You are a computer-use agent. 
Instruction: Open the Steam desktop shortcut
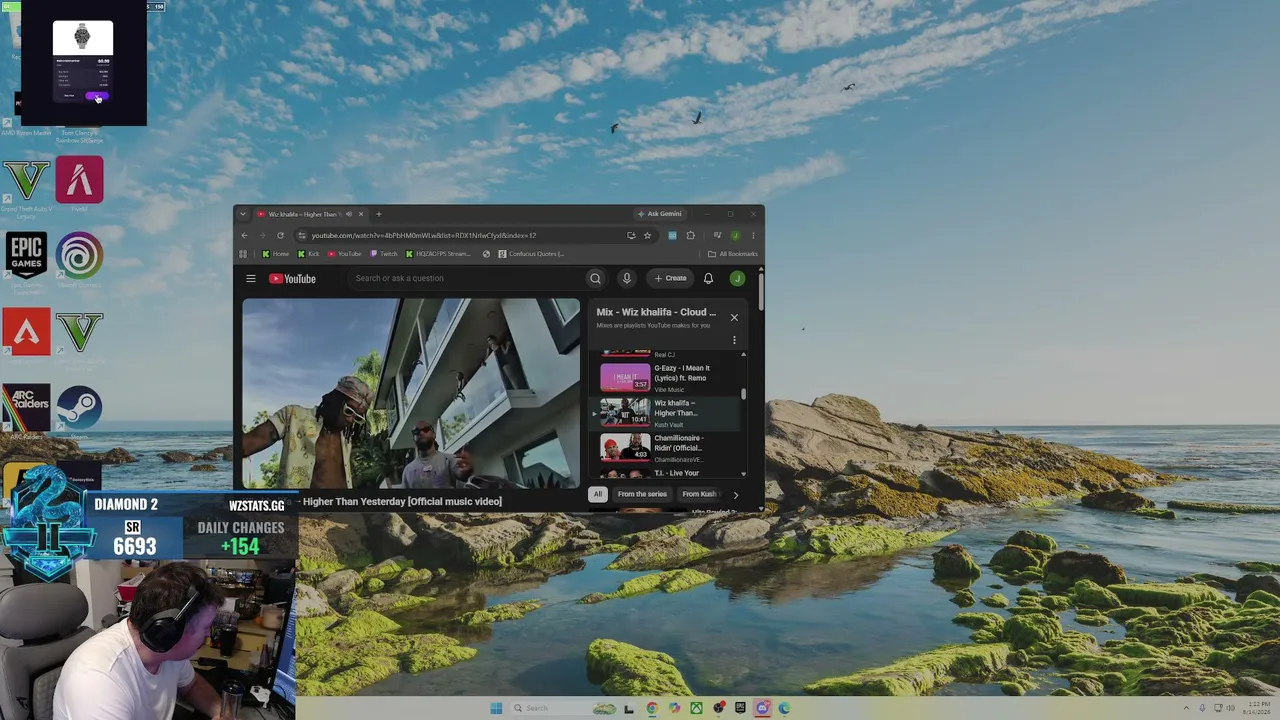[79, 410]
